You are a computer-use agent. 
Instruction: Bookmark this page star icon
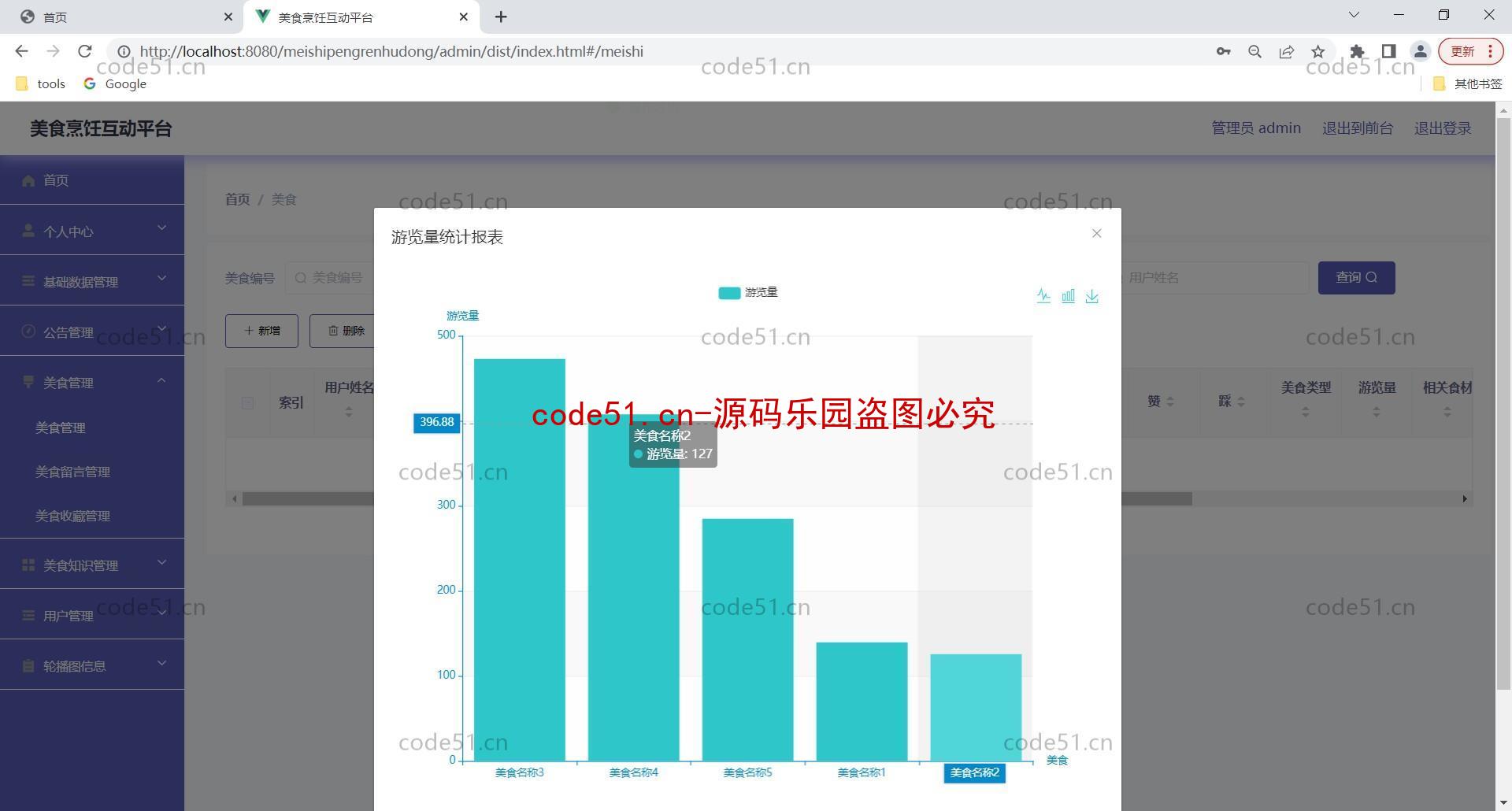coord(1317,51)
